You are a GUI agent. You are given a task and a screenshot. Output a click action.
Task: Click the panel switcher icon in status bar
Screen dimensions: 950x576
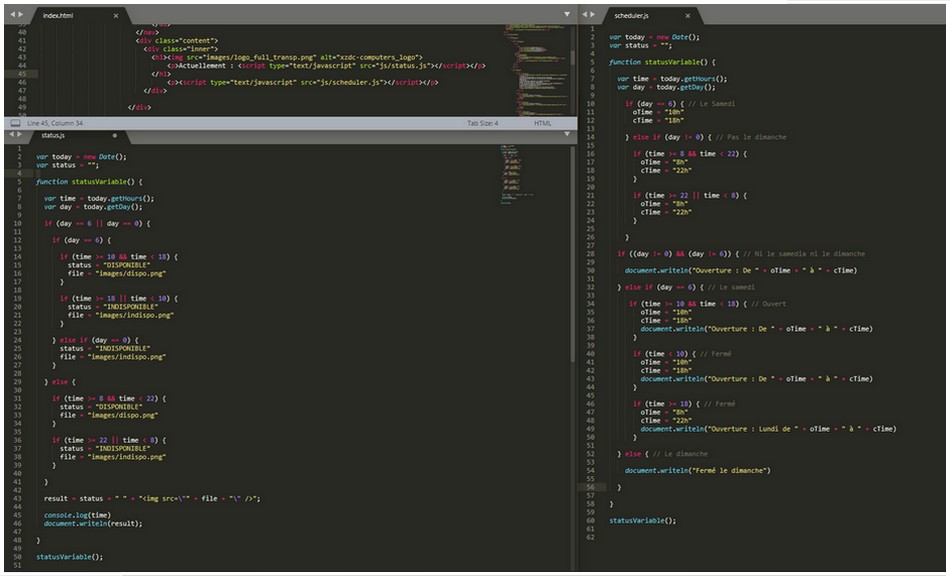pos(14,123)
